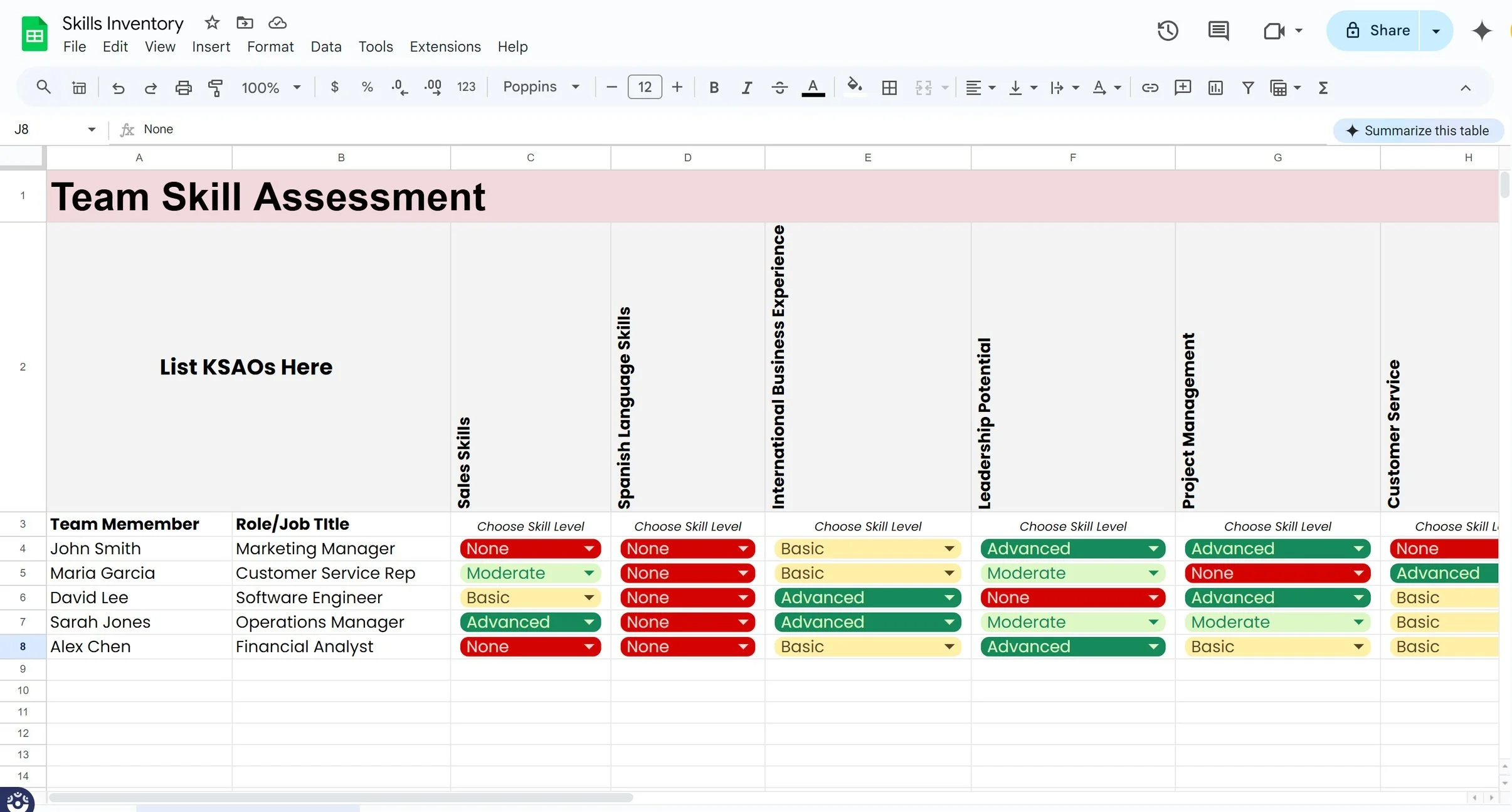Click the font size input field
Viewport: 1512px width, 812px height.
[x=644, y=87]
